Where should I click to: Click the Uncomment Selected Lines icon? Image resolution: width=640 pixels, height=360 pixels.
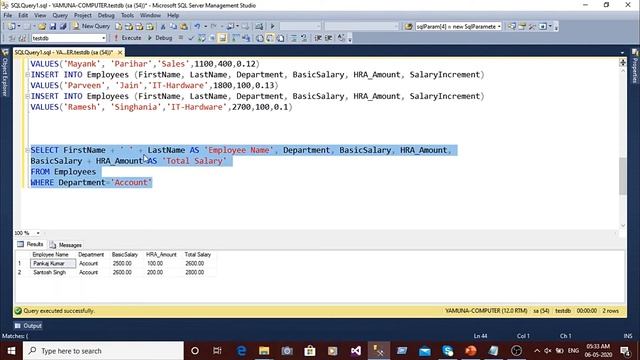click(x=304, y=38)
